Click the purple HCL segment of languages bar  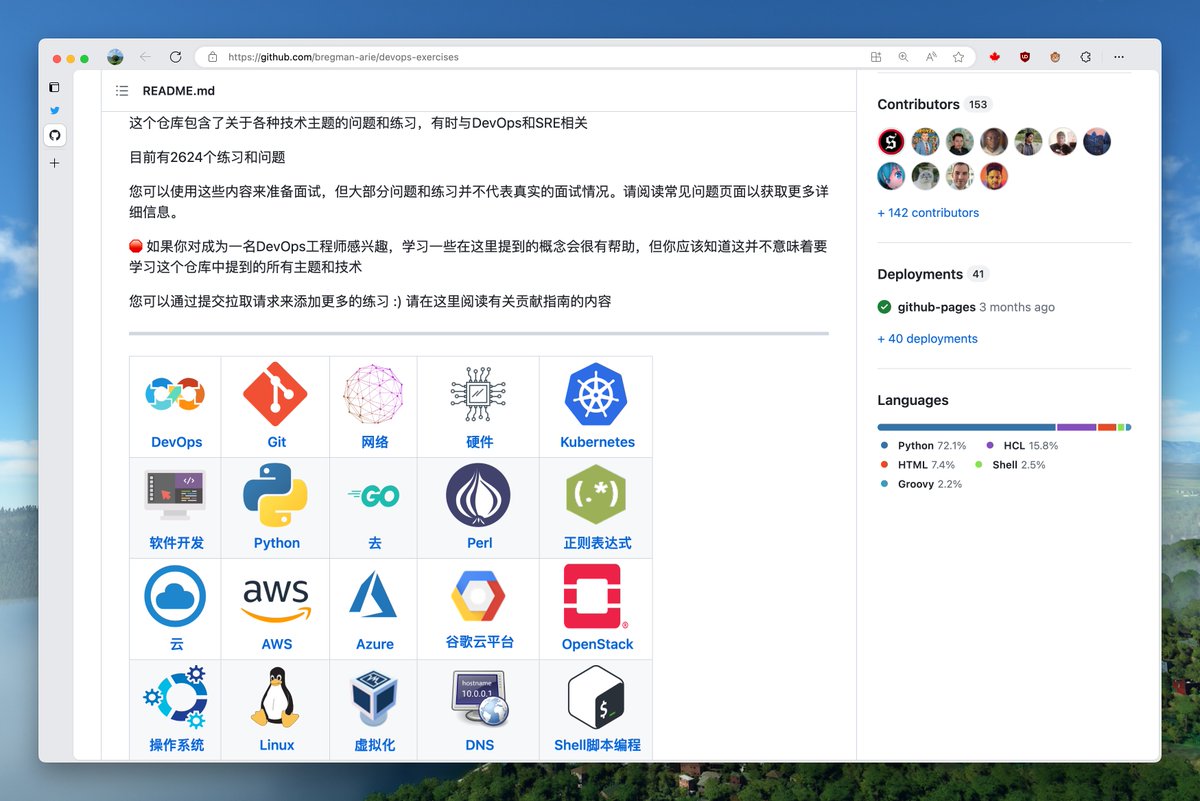pos(1077,427)
